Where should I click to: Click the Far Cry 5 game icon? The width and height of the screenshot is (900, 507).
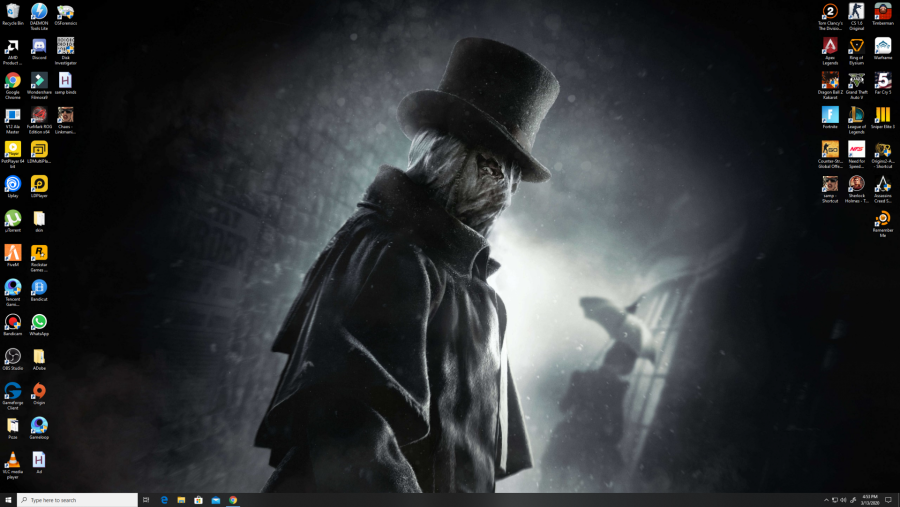[883, 81]
